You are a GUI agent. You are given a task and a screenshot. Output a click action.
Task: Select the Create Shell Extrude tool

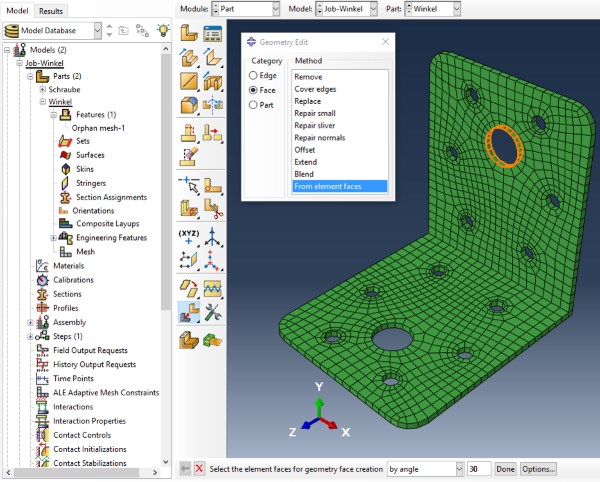(213, 57)
